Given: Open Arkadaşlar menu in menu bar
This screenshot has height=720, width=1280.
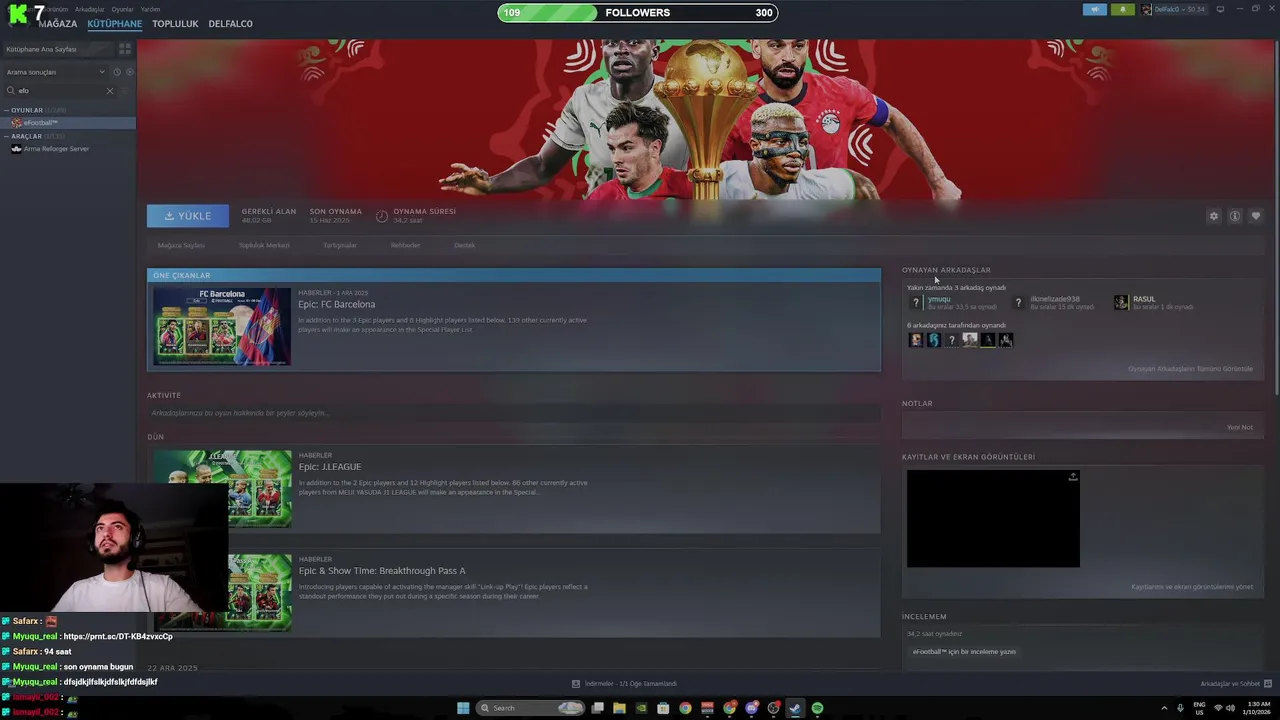Looking at the screenshot, I should tap(89, 9).
